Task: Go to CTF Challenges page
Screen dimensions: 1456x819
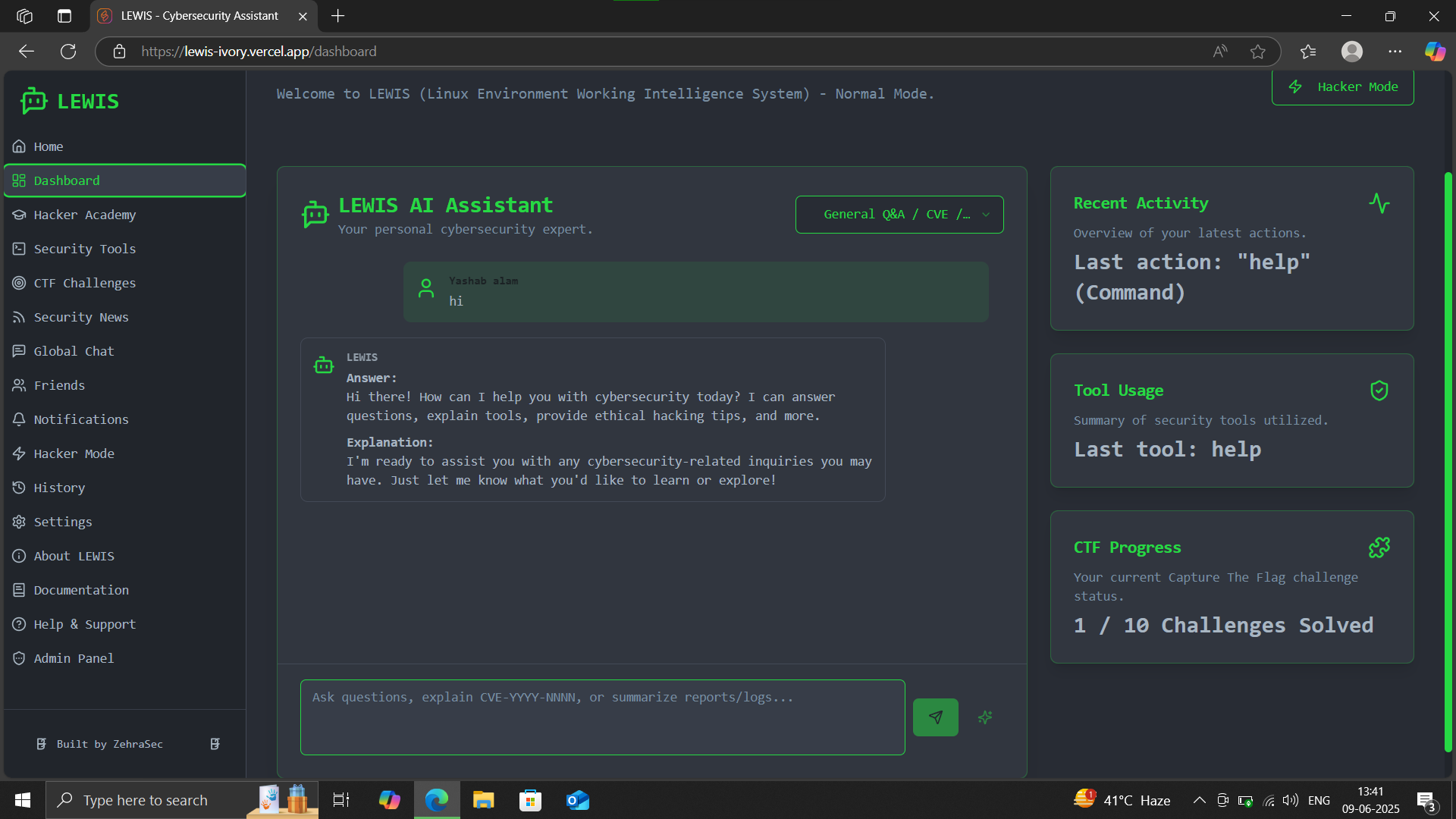Action: pos(84,283)
